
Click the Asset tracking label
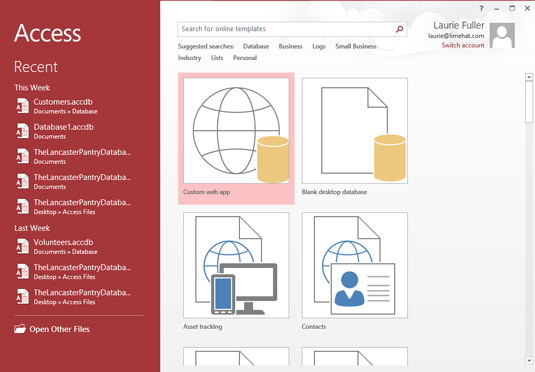(202, 327)
